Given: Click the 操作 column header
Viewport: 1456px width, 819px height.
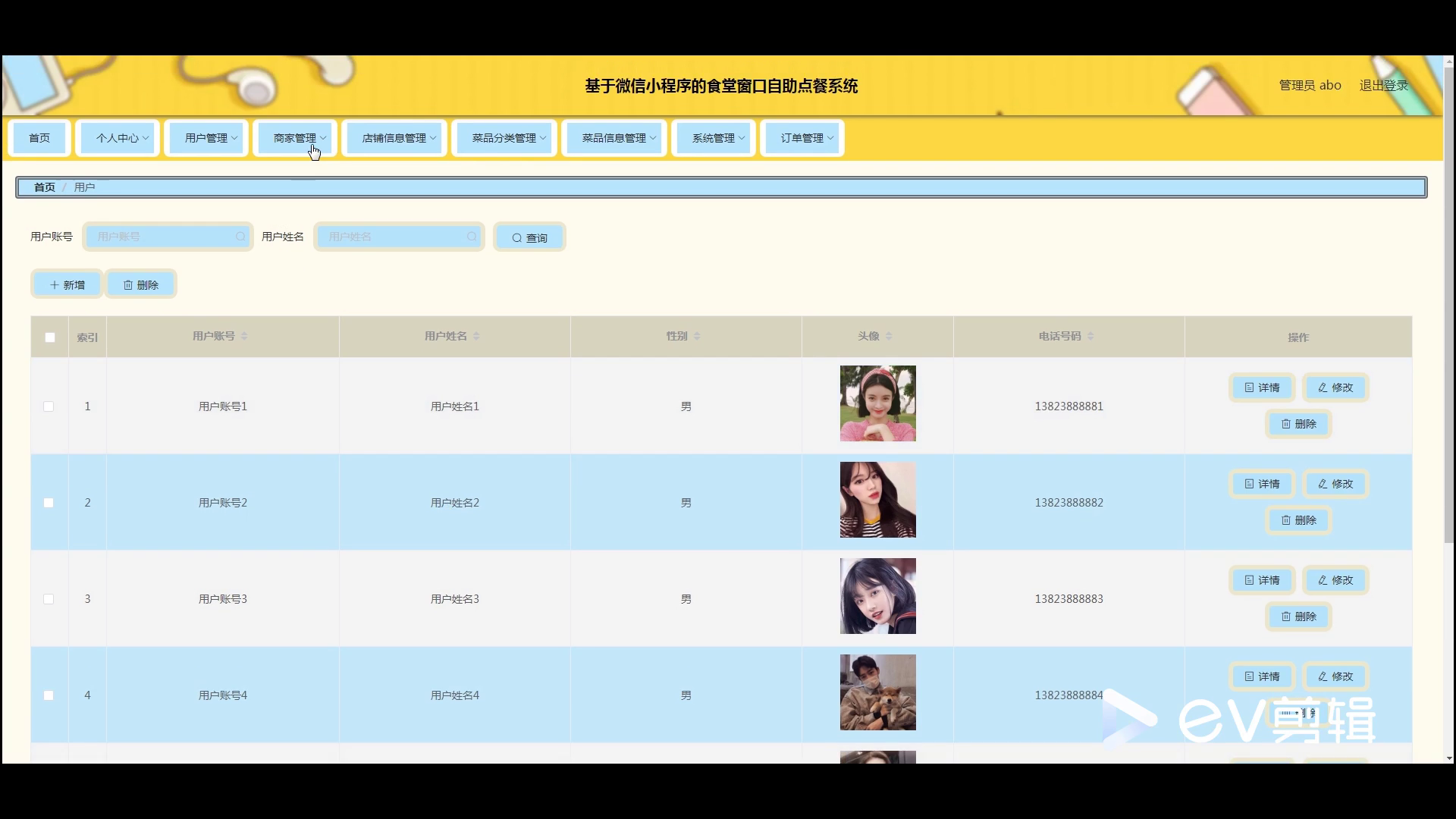Looking at the screenshot, I should [1298, 337].
